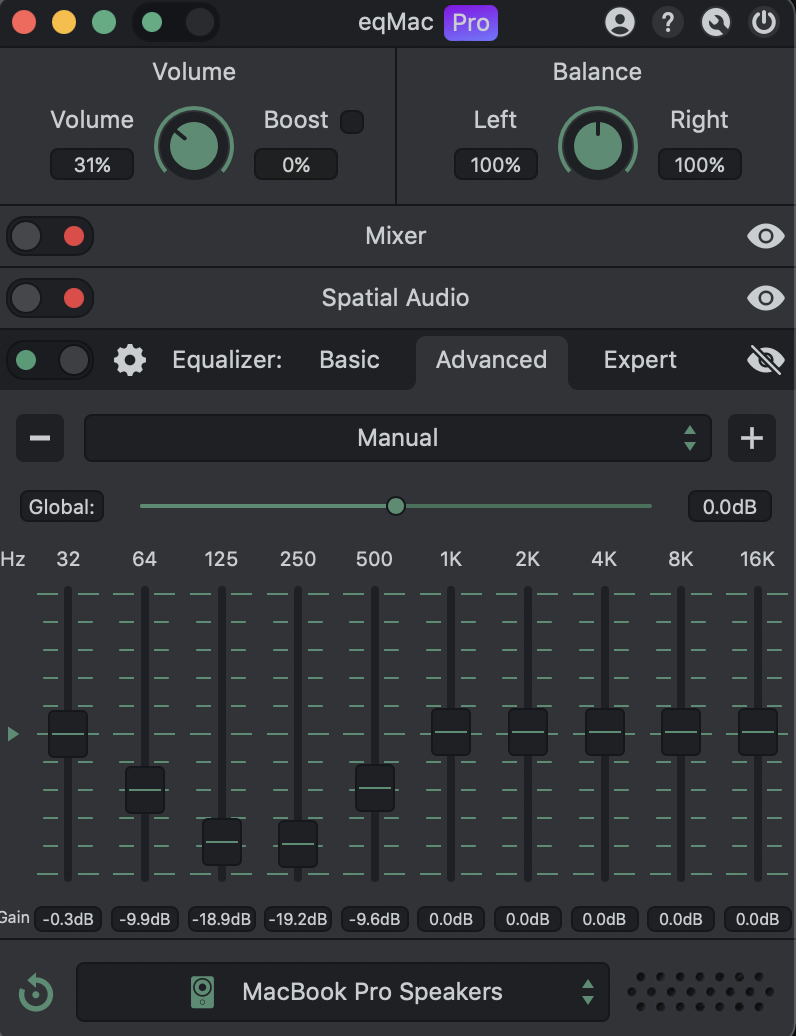Click the Boost 0% value field
This screenshot has width=796, height=1036.
coord(296,165)
